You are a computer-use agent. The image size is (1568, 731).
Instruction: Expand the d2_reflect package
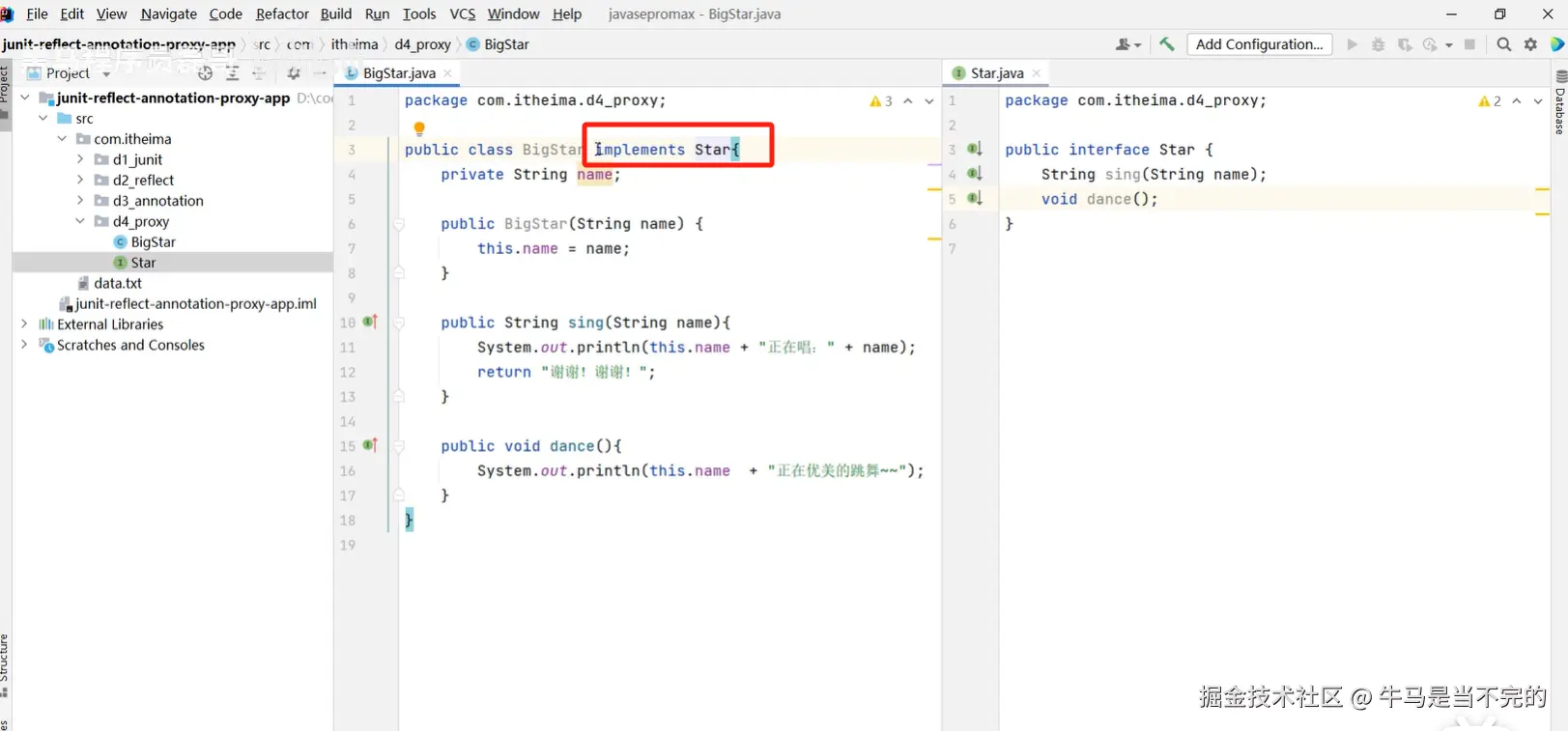point(80,180)
